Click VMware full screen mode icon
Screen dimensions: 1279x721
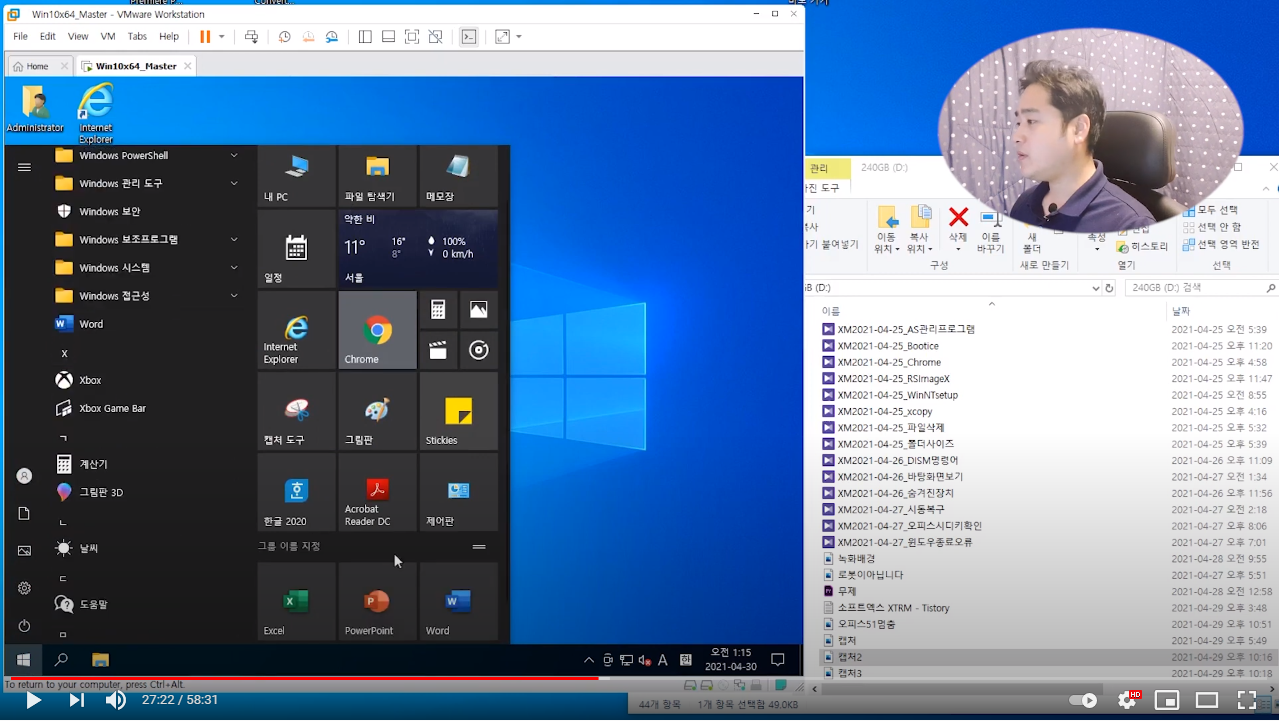click(x=412, y=37)
